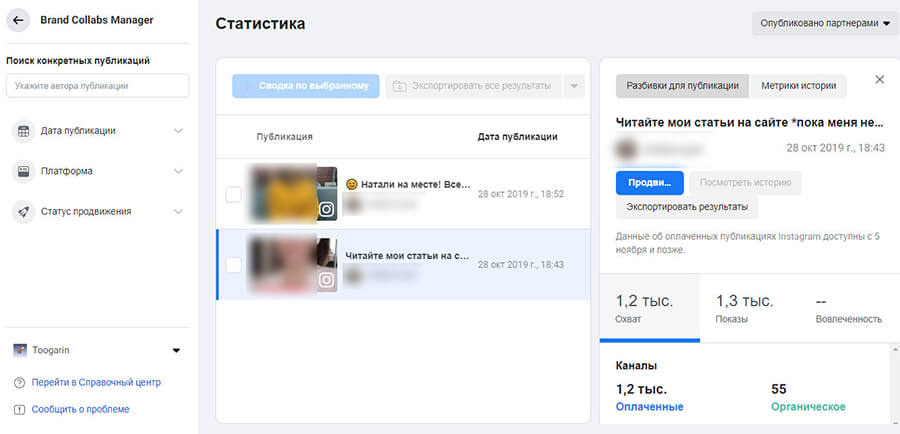Expand the Статус продвижения filter
900x434 pixels.
[x=179, y=211]
